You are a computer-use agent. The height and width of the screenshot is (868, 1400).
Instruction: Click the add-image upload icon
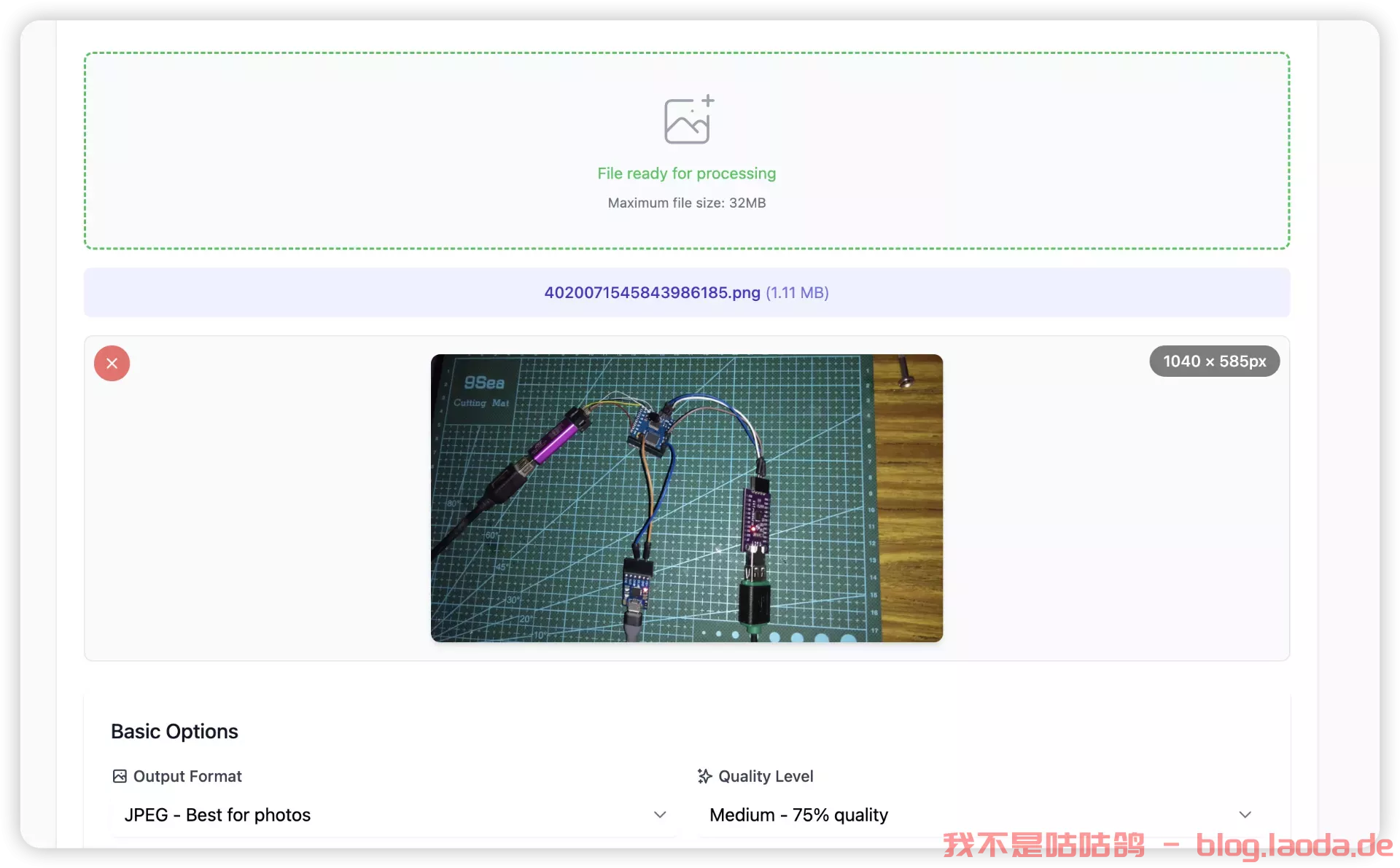coord(688,120)
